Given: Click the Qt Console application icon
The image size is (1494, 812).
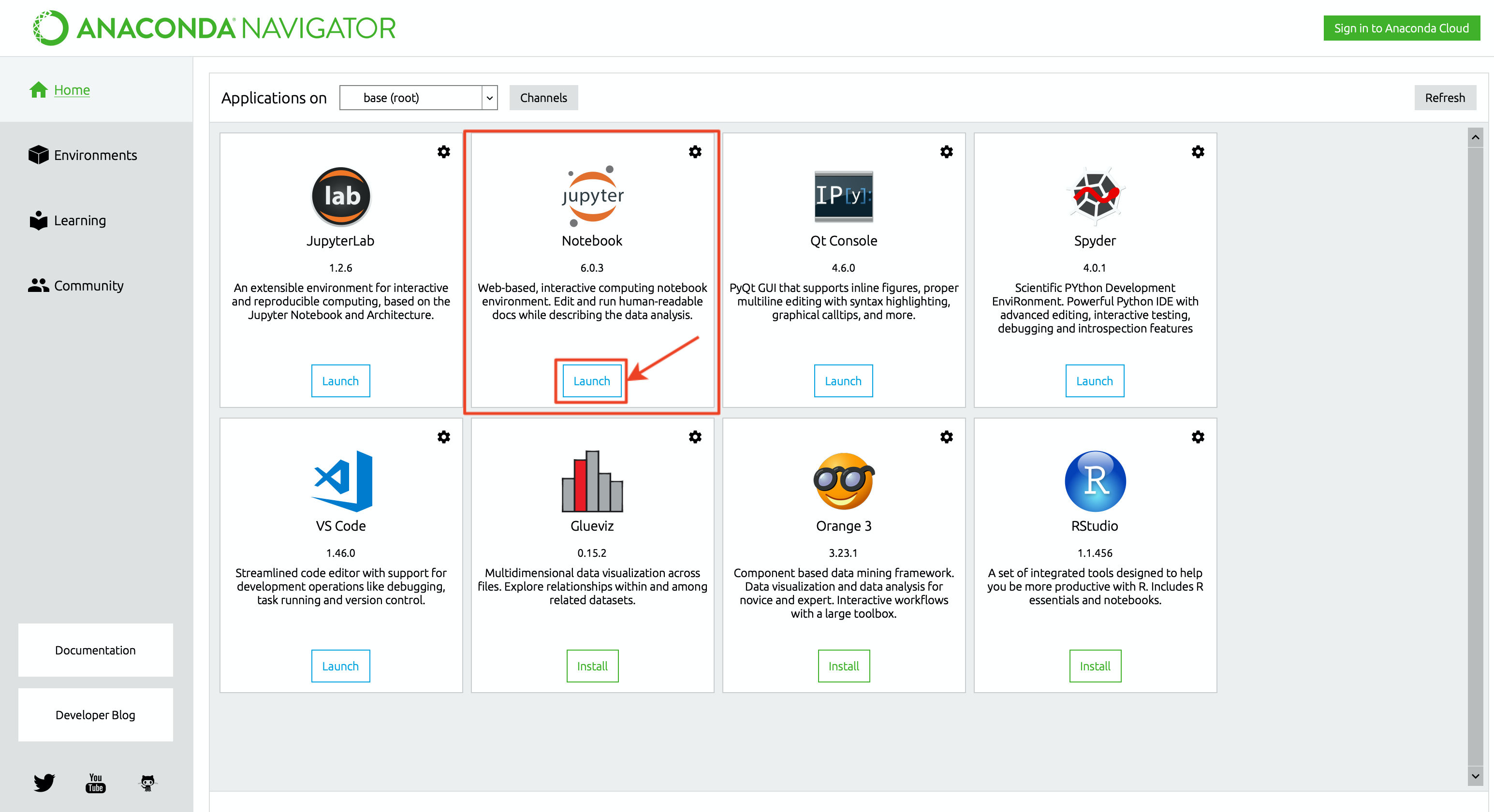Looking at the screenshot, I should pyautogui.click(x=843, y=196).
